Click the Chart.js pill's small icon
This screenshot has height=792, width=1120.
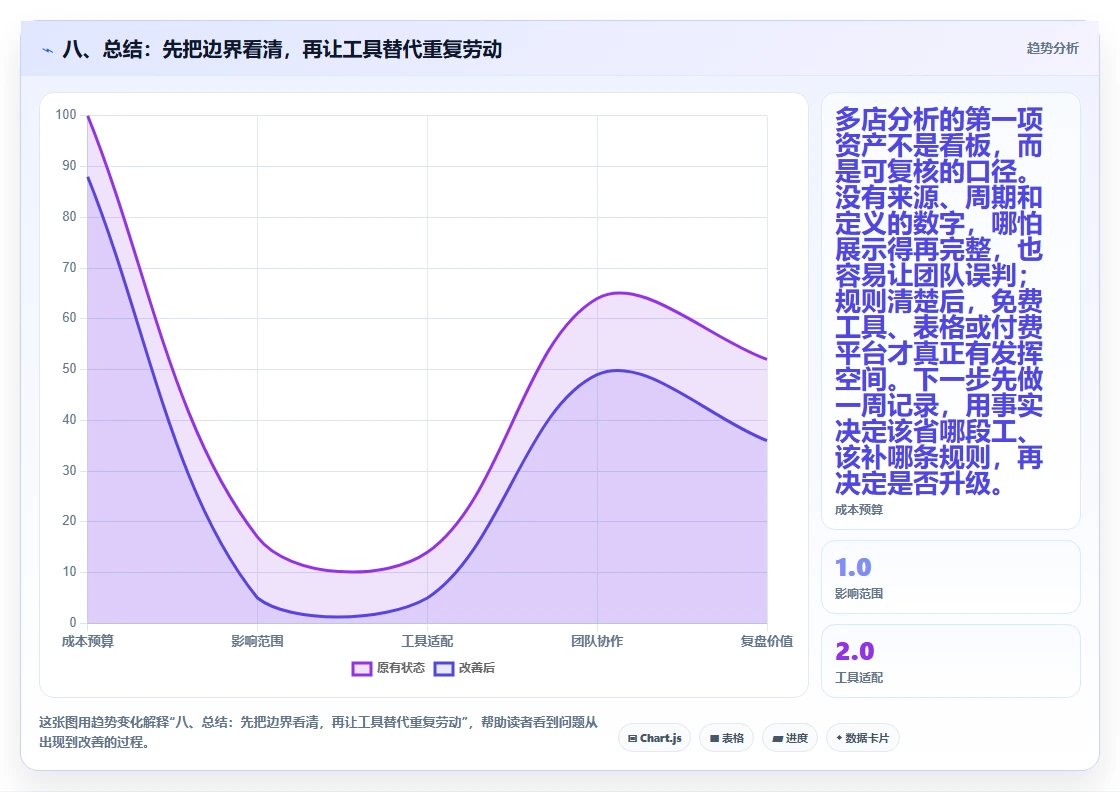(633, 738)
